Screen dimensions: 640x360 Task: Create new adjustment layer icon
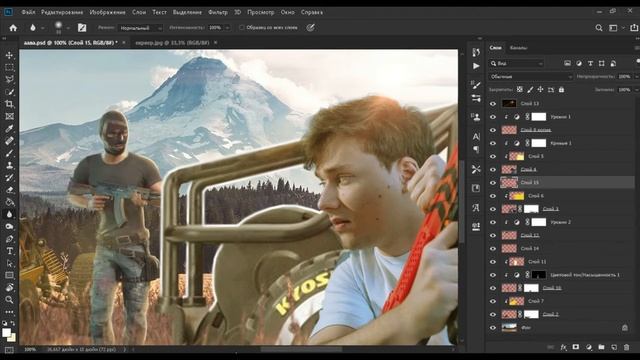tap(589, 347)
